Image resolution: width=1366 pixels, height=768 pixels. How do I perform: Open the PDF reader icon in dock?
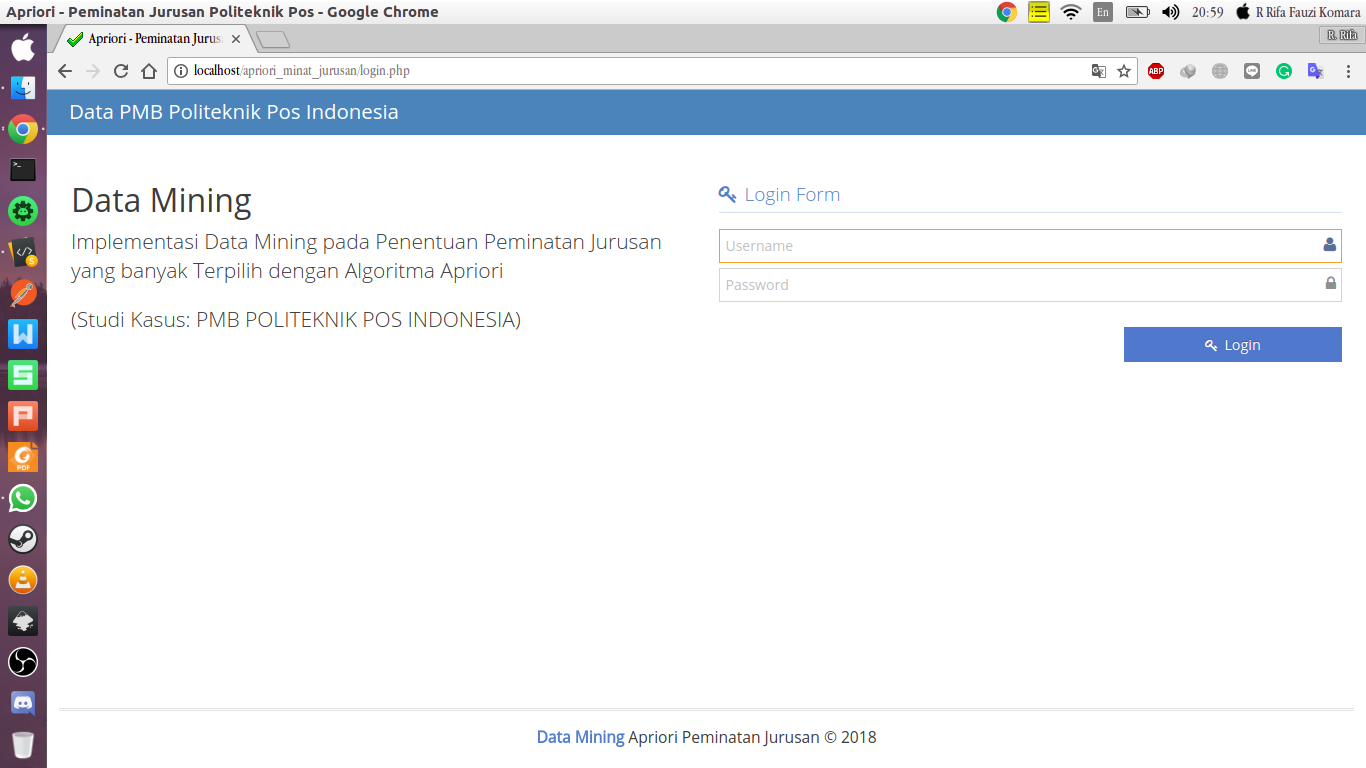pos(23,457)
